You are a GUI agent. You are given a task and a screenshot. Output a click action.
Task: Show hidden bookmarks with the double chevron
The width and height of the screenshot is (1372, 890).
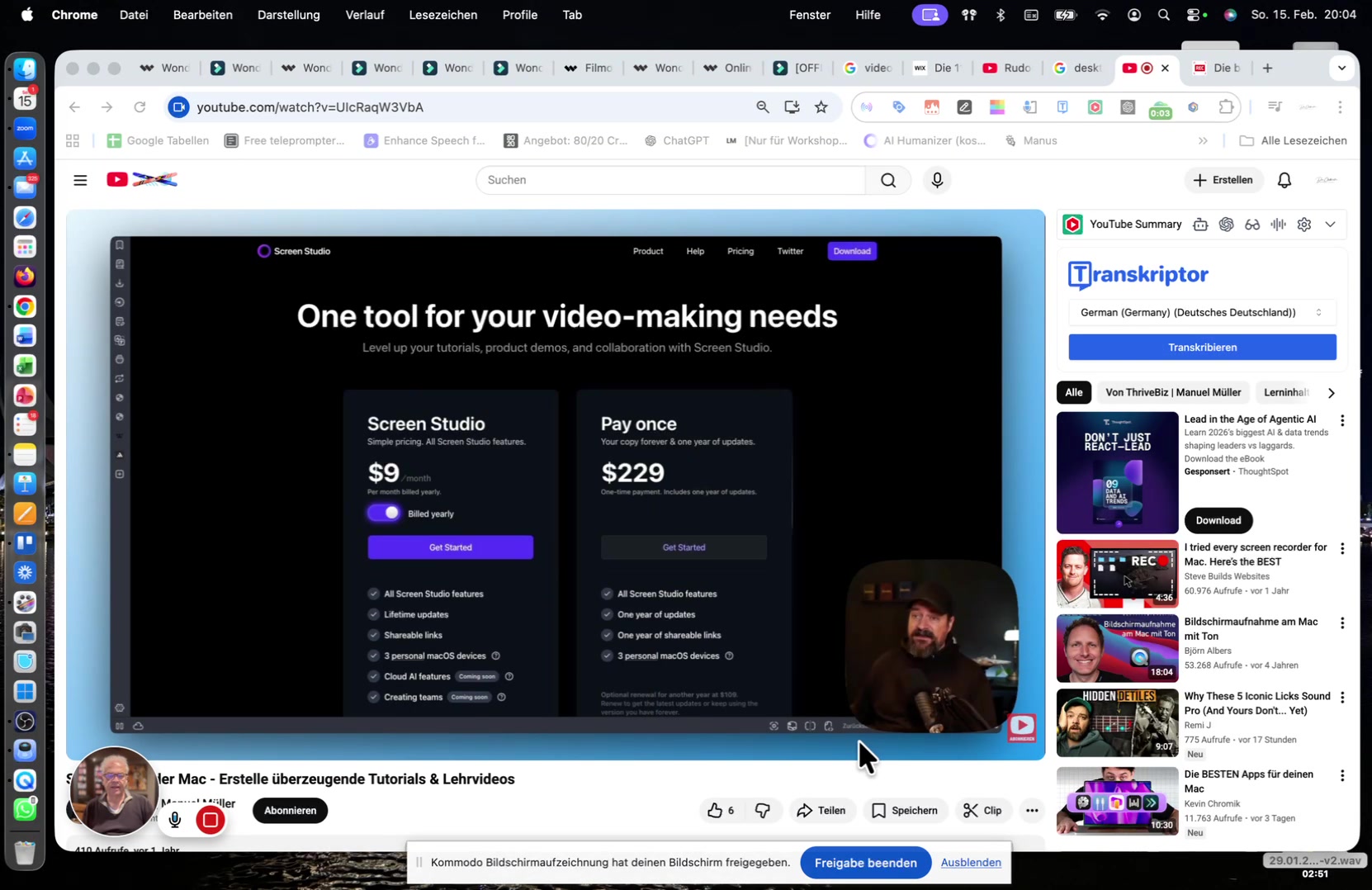pyautogui.click(x=1203, y=141)
